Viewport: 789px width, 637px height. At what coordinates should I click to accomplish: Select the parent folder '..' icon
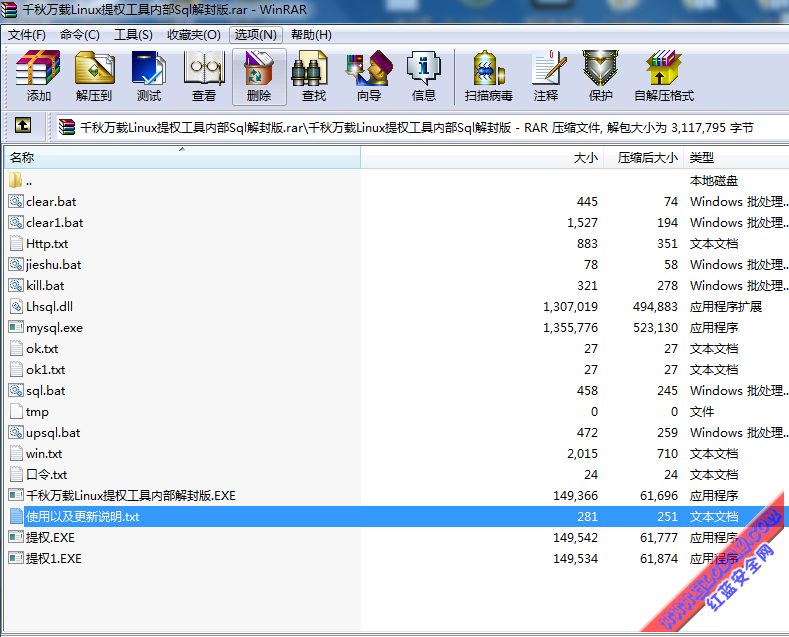[16, 180]
